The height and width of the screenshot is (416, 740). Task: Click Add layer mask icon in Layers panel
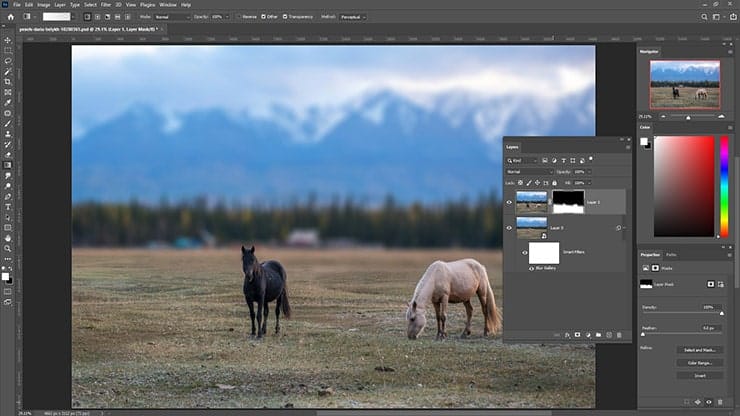(x=577, y=335)
